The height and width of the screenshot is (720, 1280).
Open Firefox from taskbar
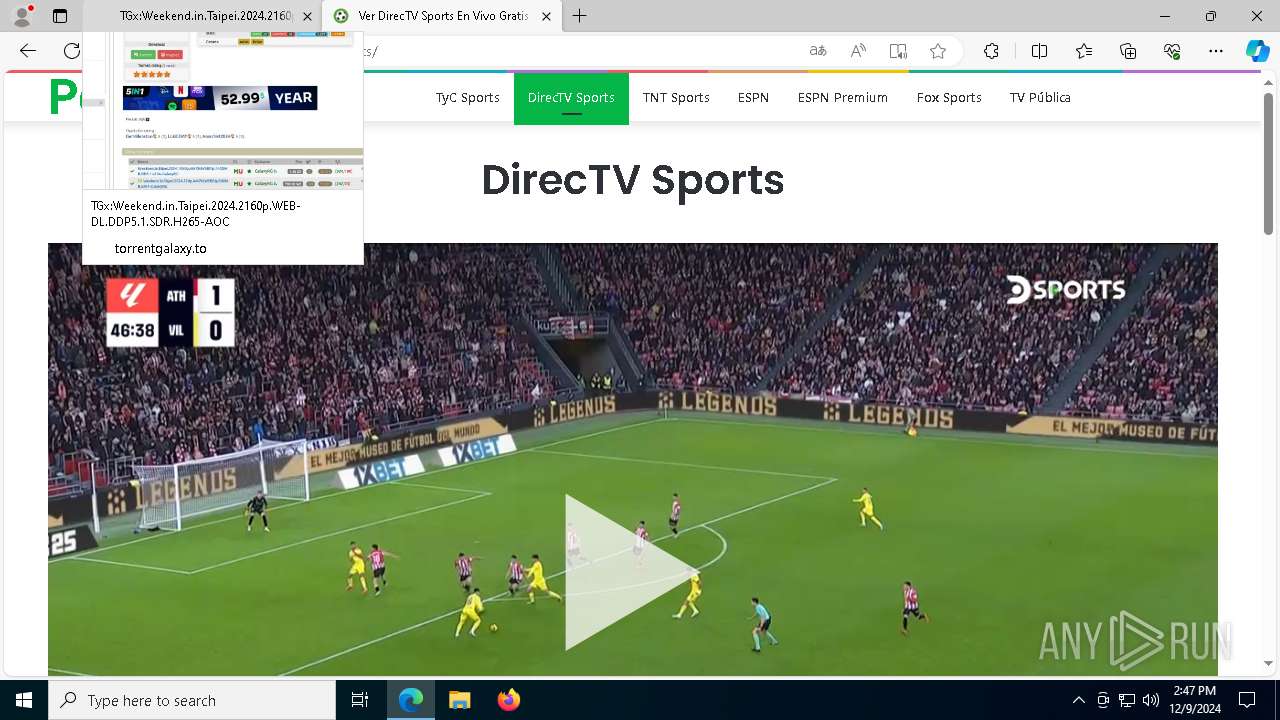[x=509, y=700]
